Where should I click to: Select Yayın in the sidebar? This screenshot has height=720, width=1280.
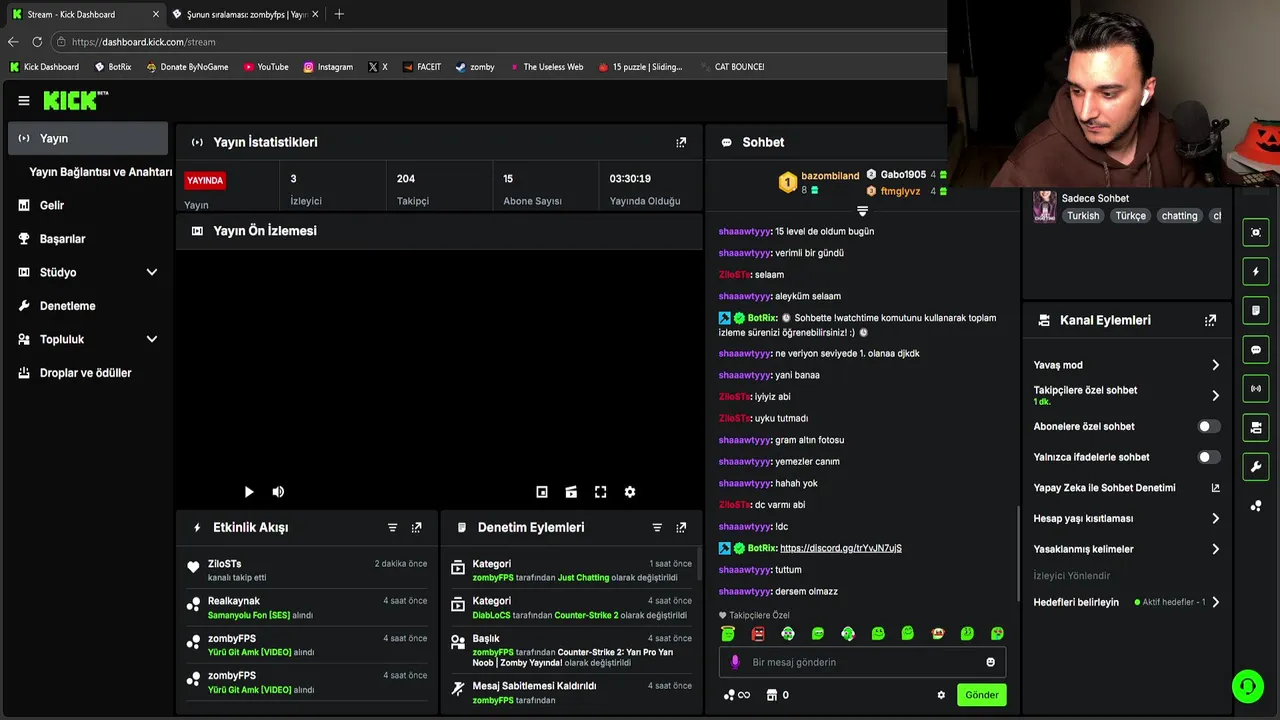tap(88, 138)
